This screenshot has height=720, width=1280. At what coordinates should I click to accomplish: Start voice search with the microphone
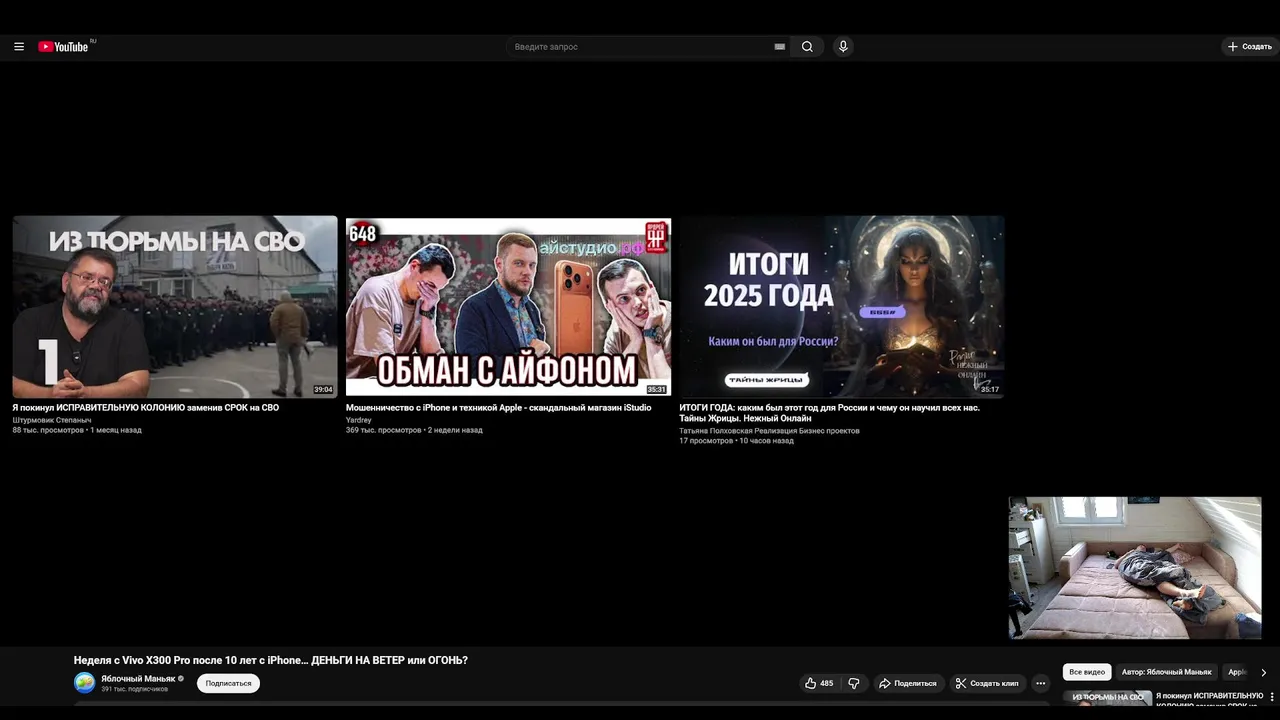[x=843, y=47]
